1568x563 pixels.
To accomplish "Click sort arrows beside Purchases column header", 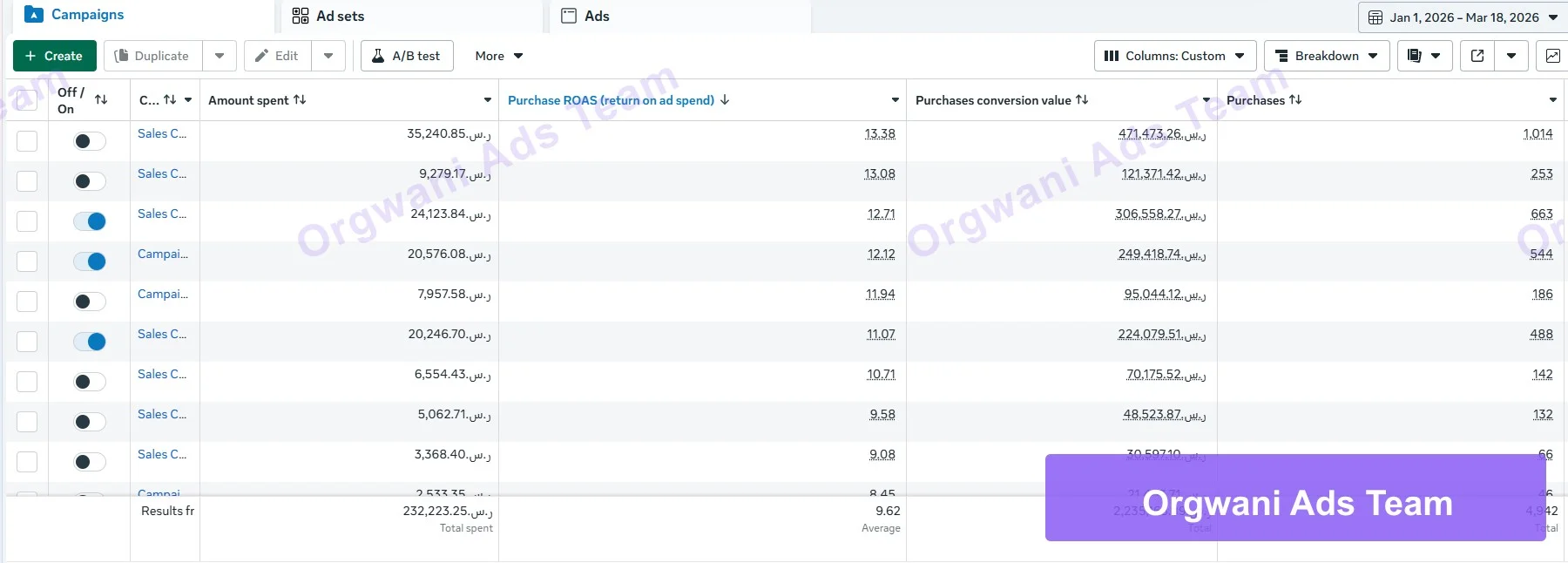I will (1295, 100).
